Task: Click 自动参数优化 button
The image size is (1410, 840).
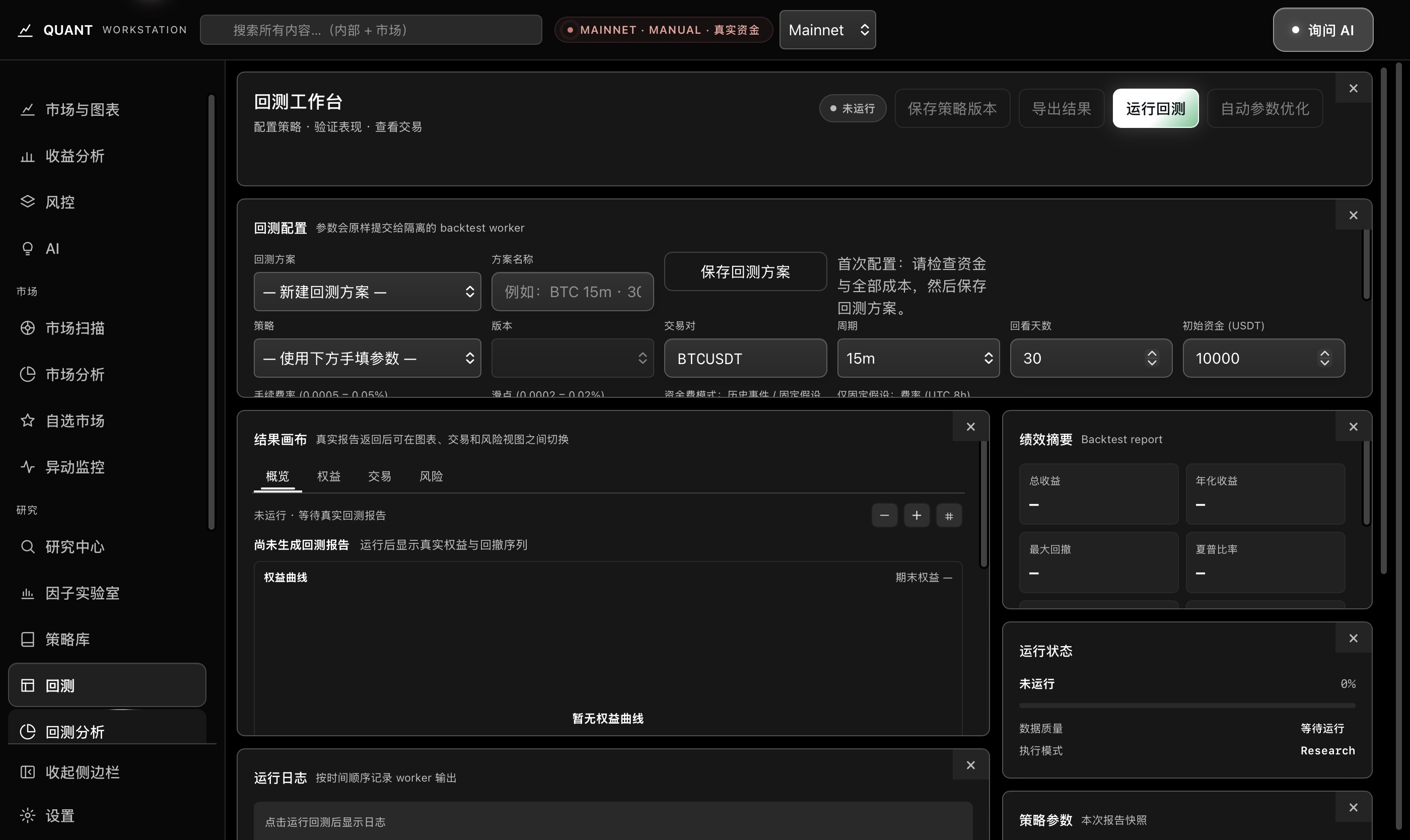Action: click(1264, 108)
